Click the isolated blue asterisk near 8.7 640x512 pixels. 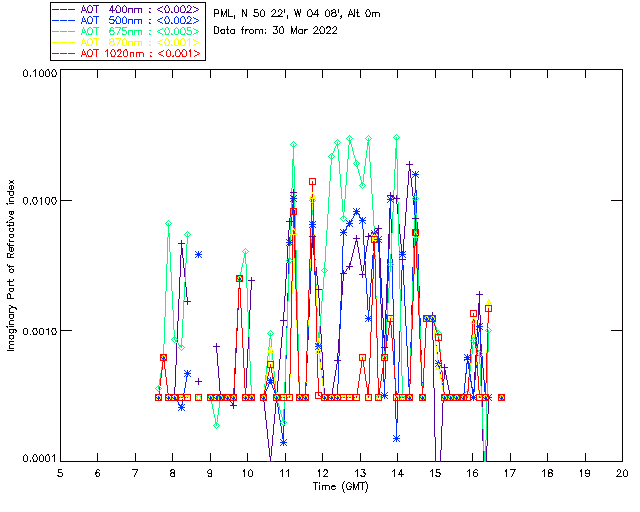(x=198, y=255)
